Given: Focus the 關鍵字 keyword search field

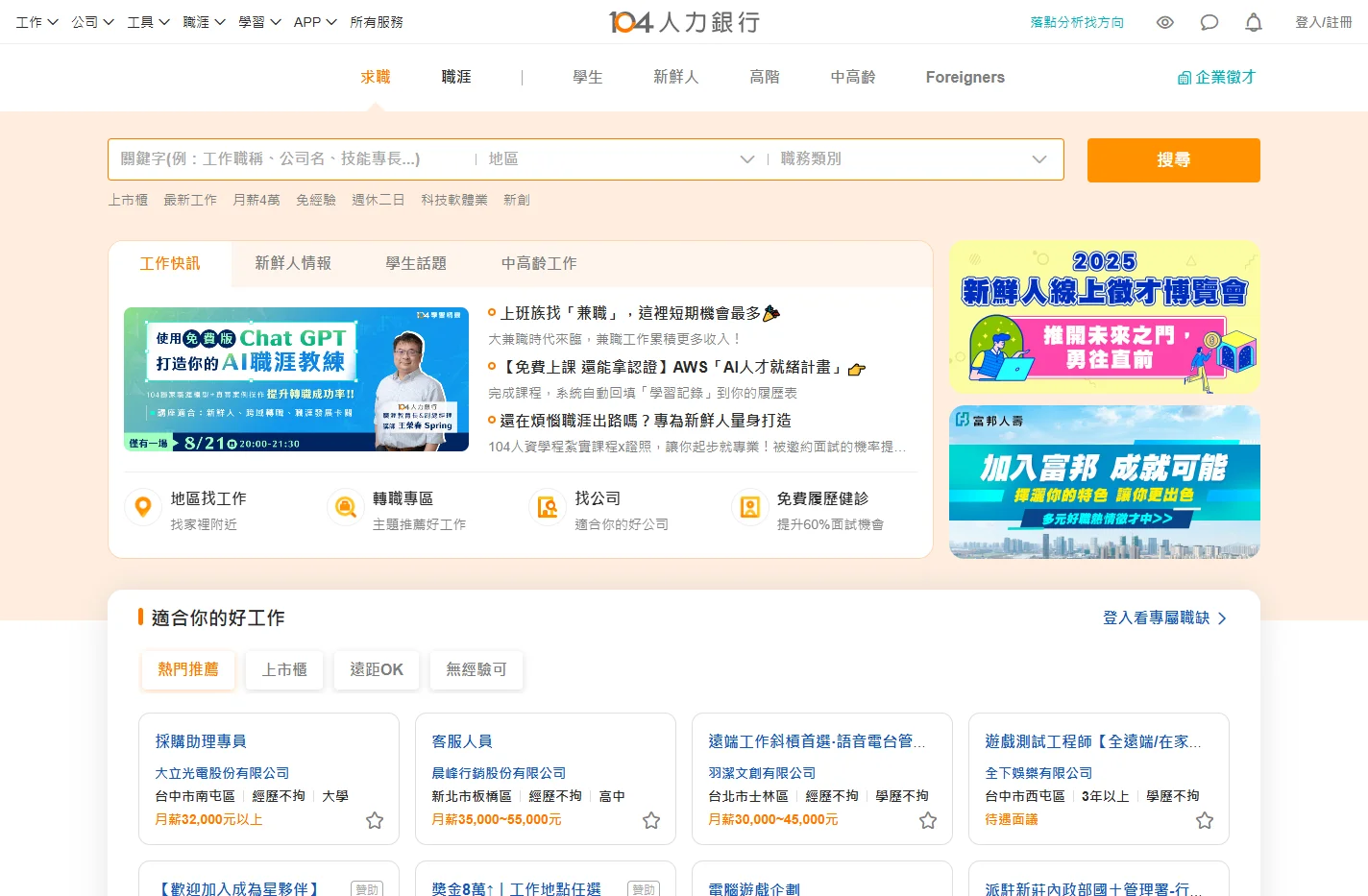Looking at the screenshot, I should coord(291,159).
